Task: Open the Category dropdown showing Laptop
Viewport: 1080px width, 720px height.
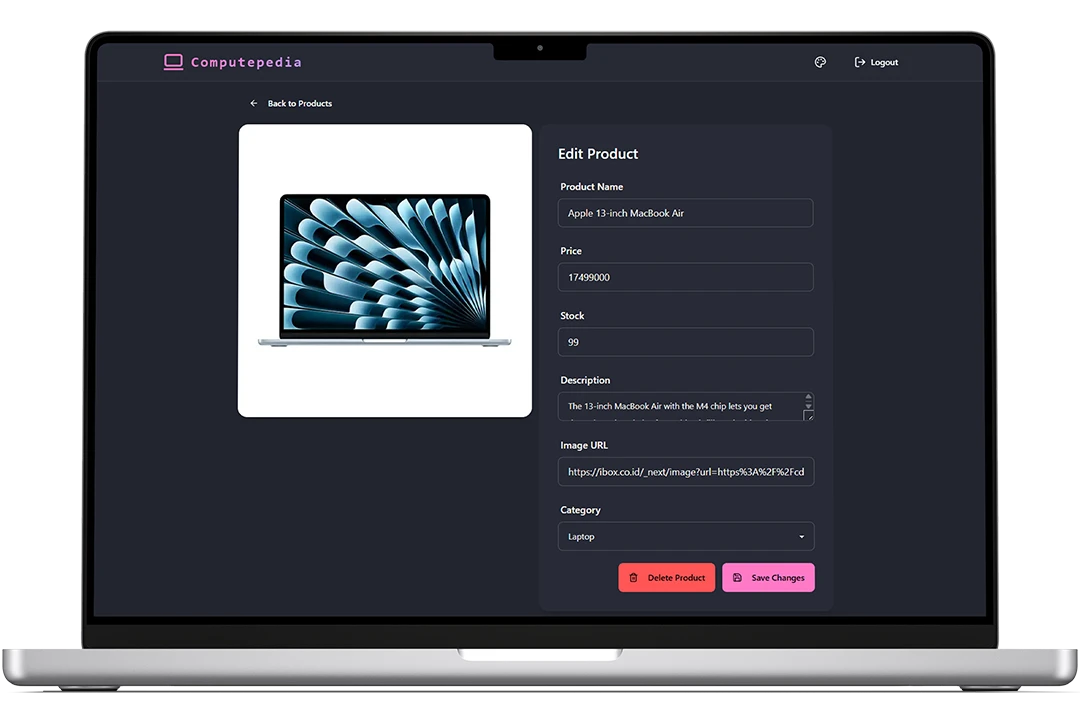Action: coord(685,536)
